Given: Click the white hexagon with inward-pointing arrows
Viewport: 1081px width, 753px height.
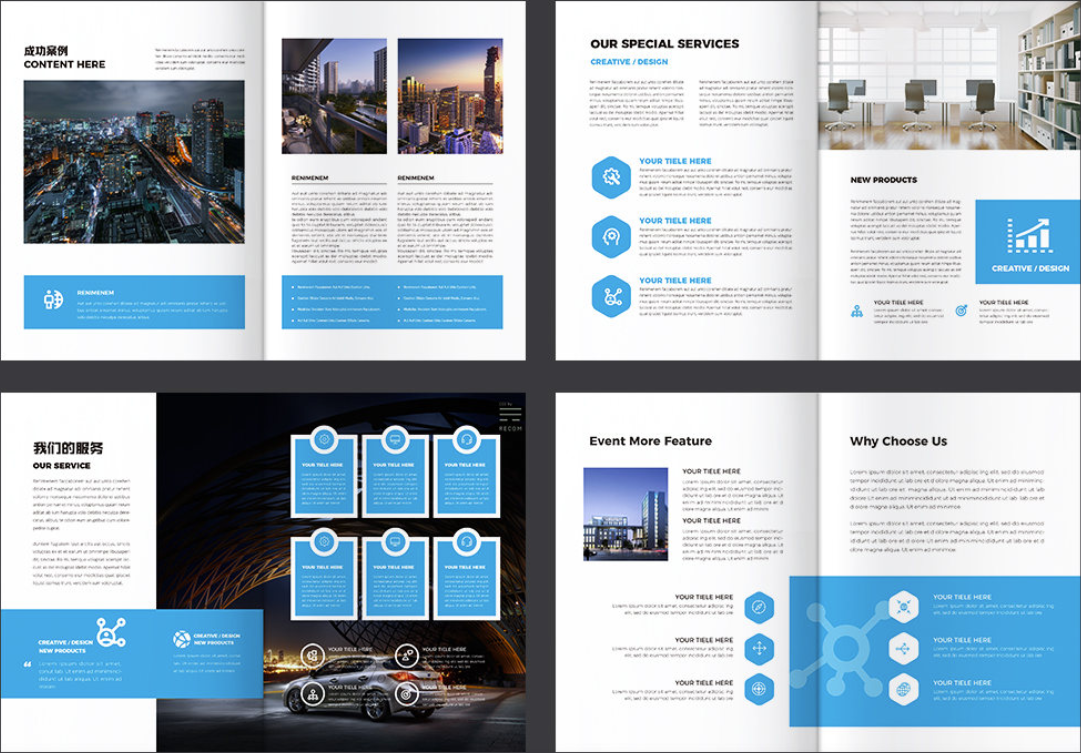Looking at the screenshot, I should tap(903, 608).
